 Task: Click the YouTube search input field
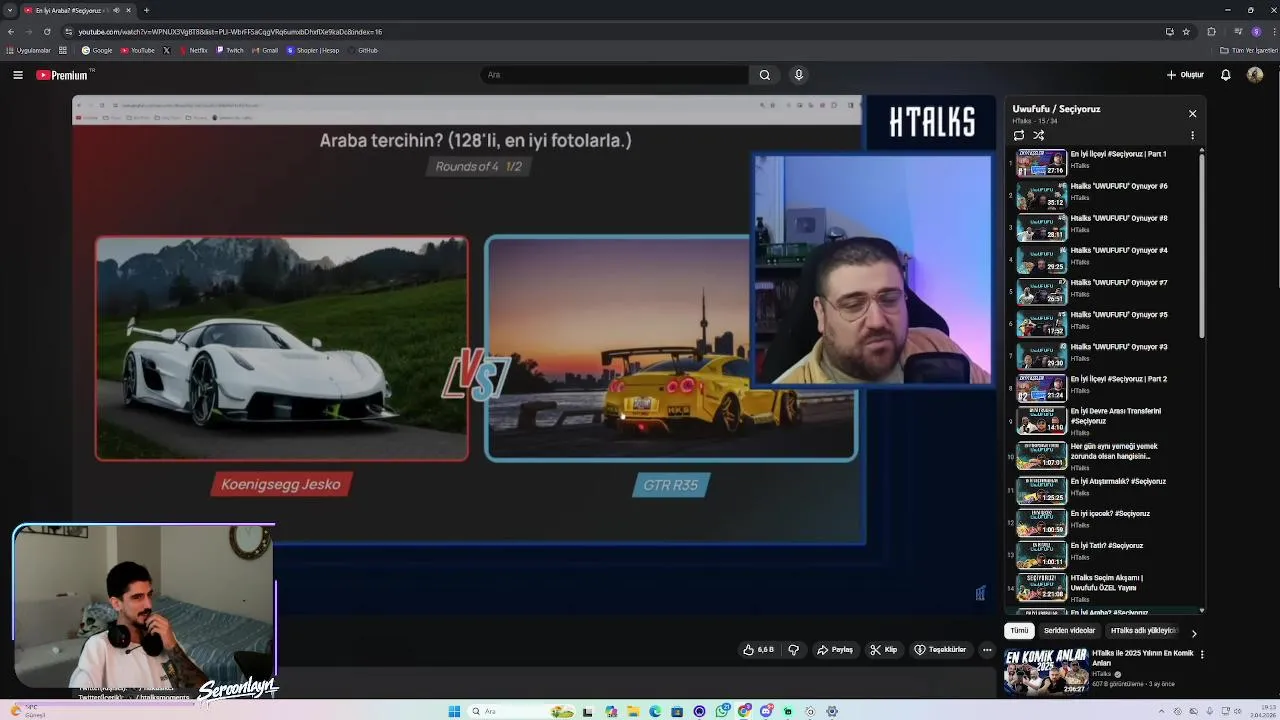(614, 75)
